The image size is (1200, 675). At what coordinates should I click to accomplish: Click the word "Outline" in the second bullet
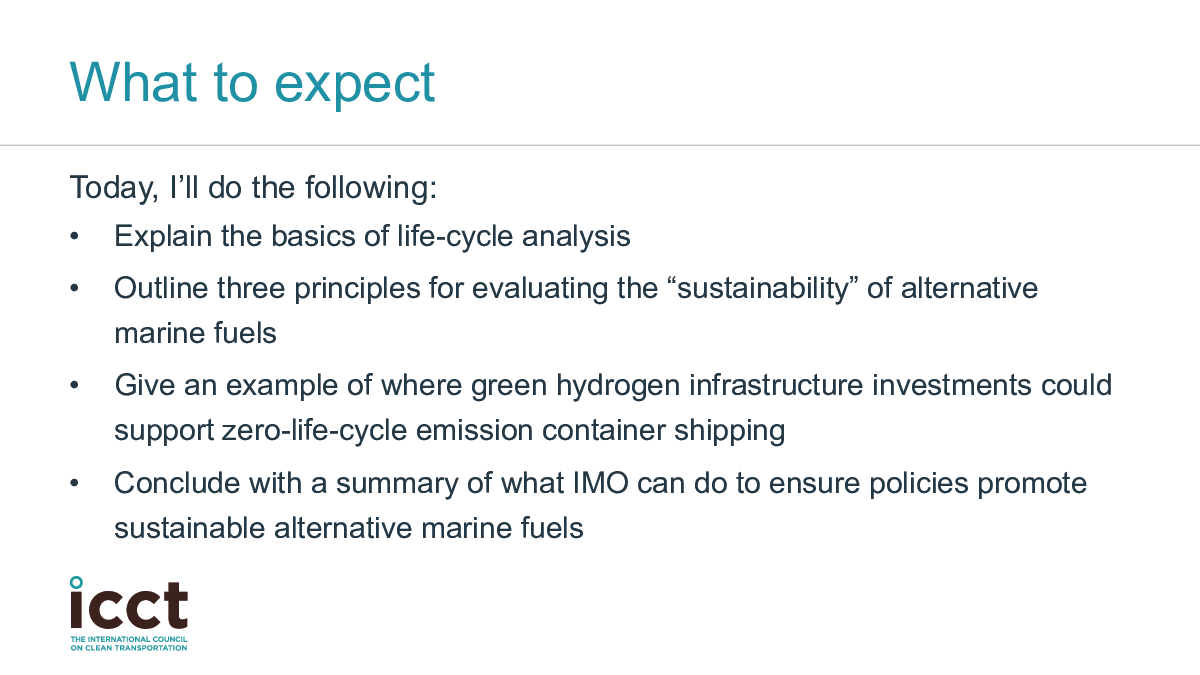160,288
